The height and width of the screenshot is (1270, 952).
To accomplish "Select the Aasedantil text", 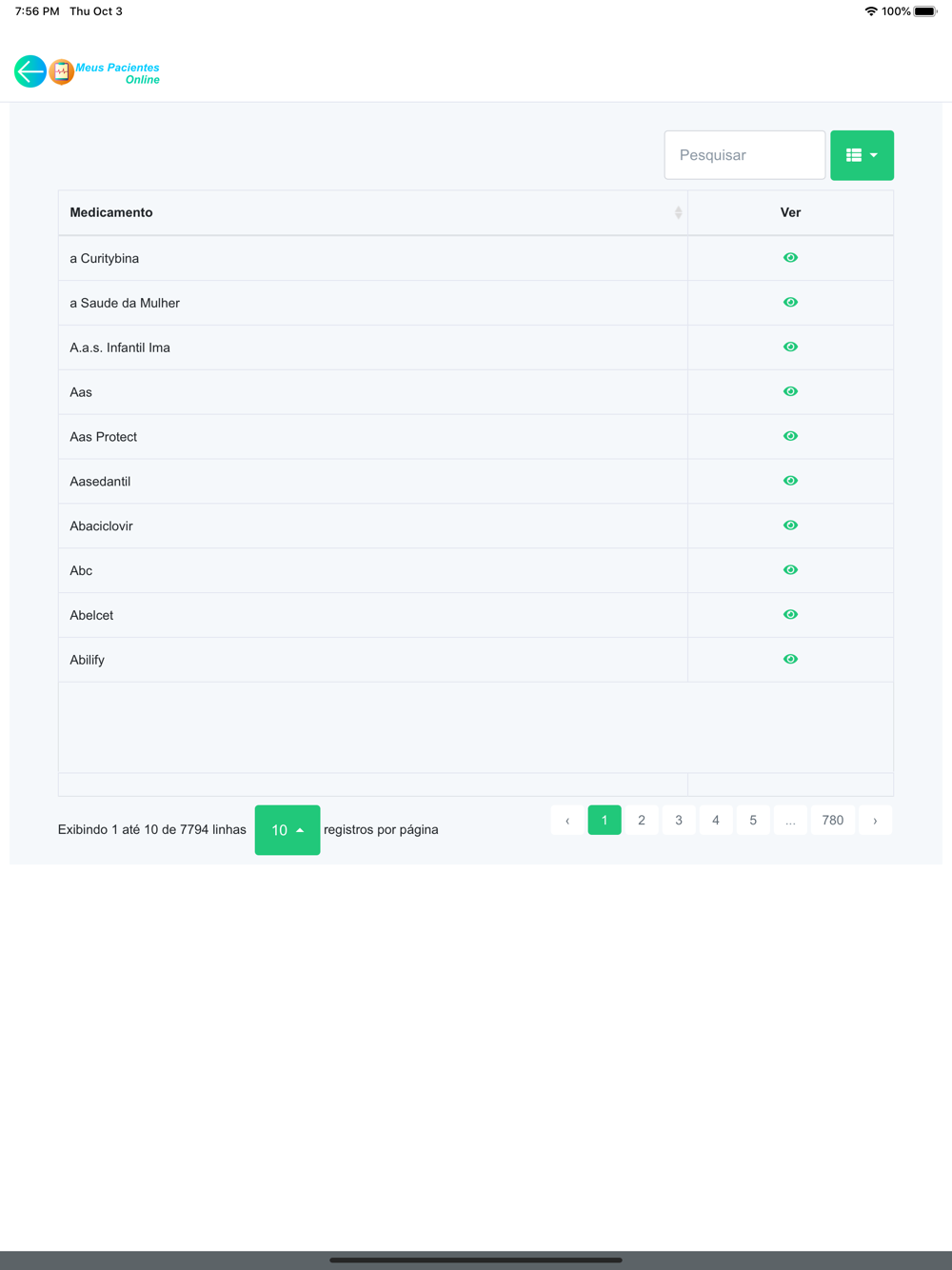I will coord(100,482).
